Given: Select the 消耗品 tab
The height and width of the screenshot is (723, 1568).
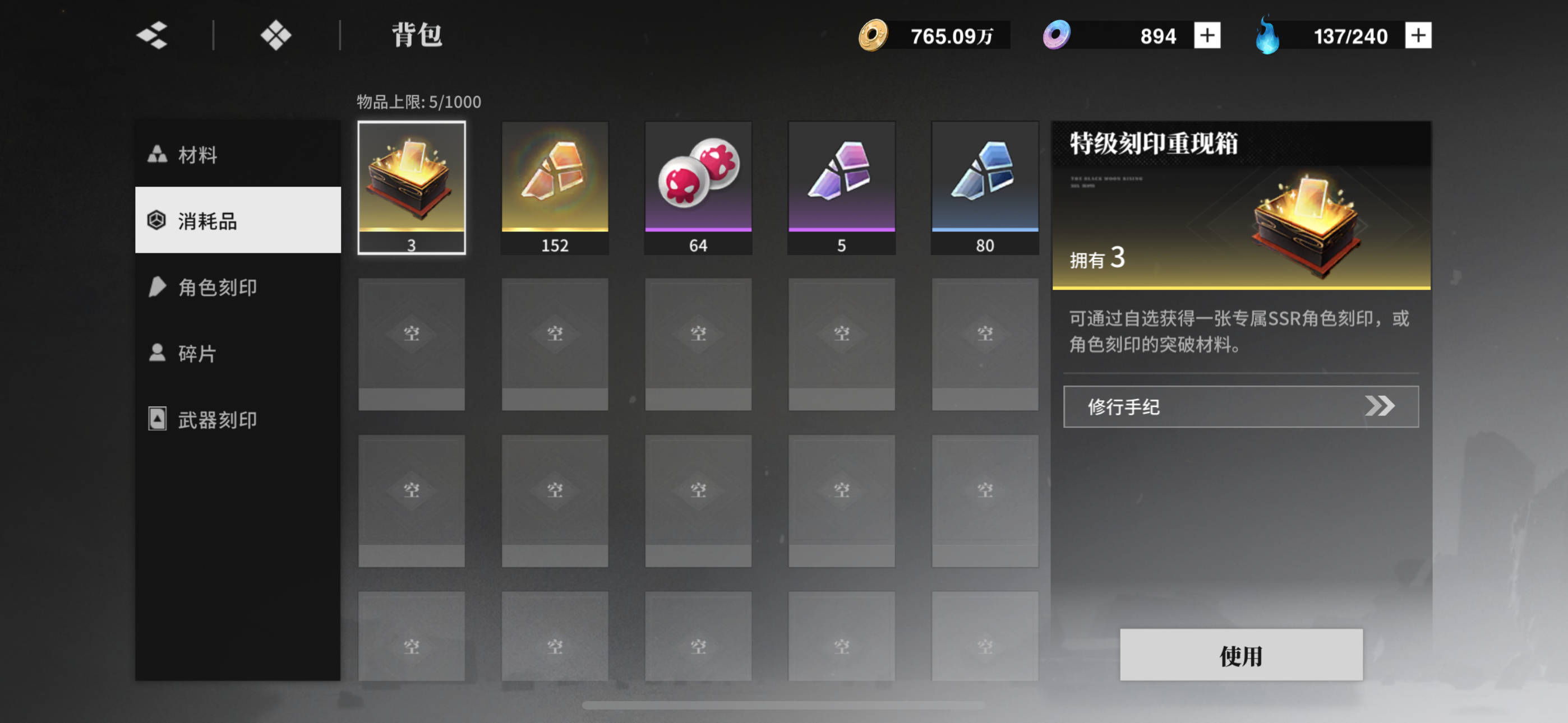Looking at the screenshot, I should tap(238, 220).
